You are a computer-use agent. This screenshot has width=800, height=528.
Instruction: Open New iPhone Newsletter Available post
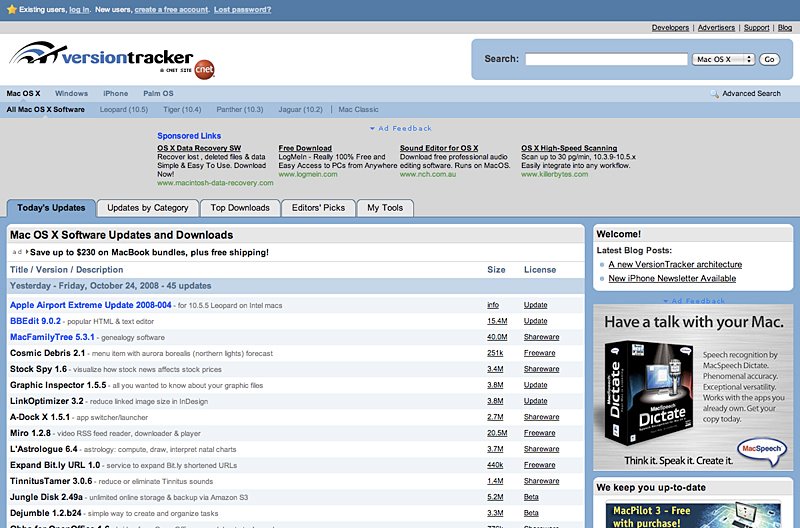(672, 279)
